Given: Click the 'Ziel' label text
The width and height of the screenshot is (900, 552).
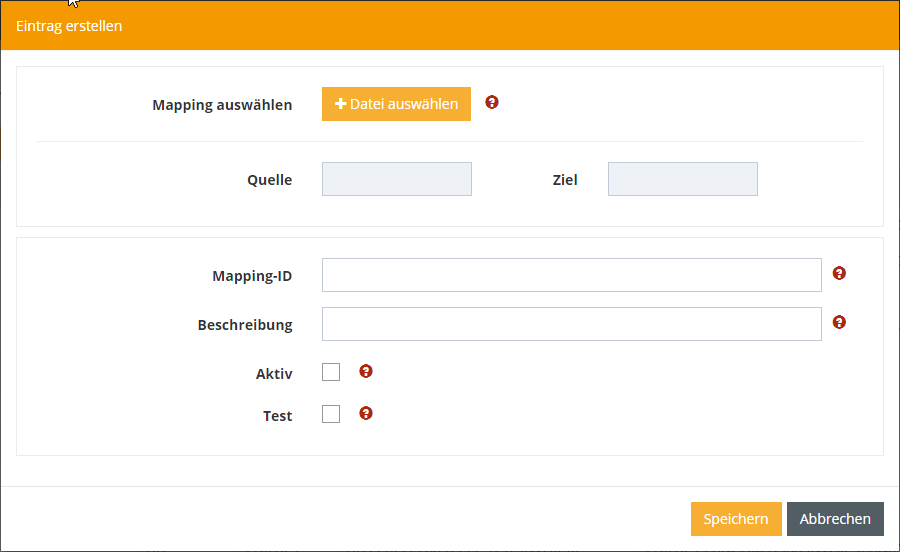Looking at the screenshot, I should 565,181.
